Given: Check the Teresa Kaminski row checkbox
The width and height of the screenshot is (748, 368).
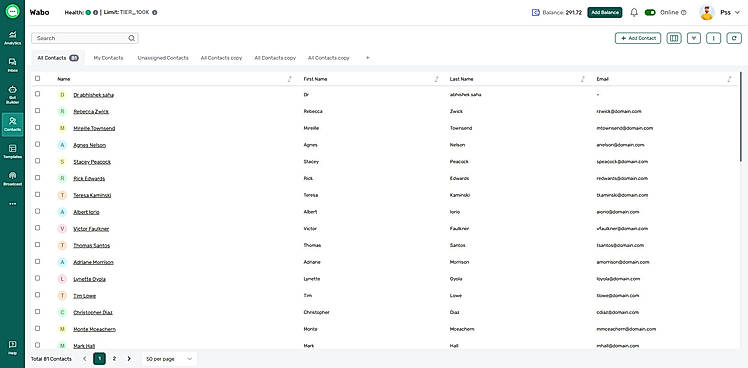Looking at the screenshot, I should pos(38,194).
